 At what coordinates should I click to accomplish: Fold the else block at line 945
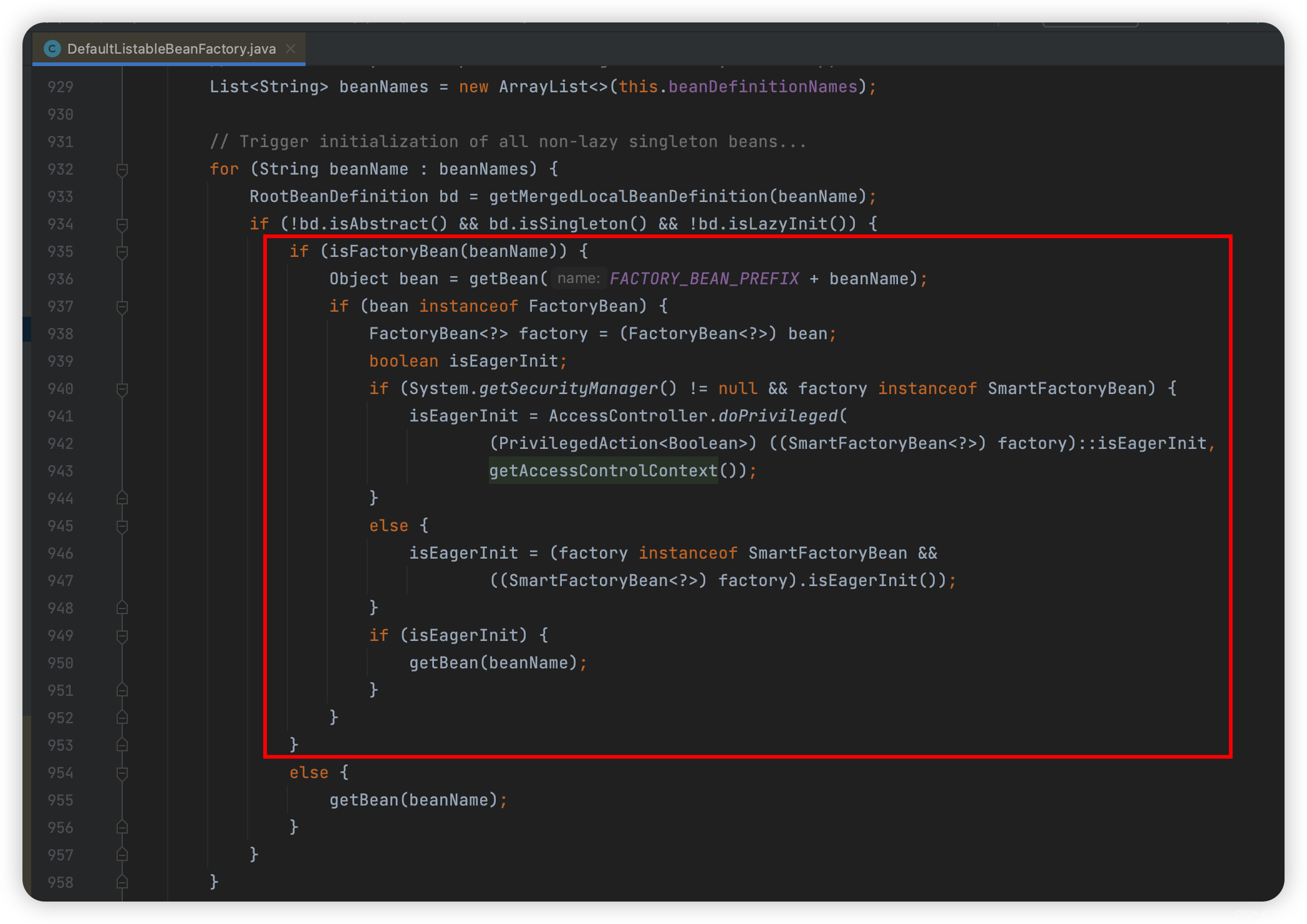[x=122, y=526]
